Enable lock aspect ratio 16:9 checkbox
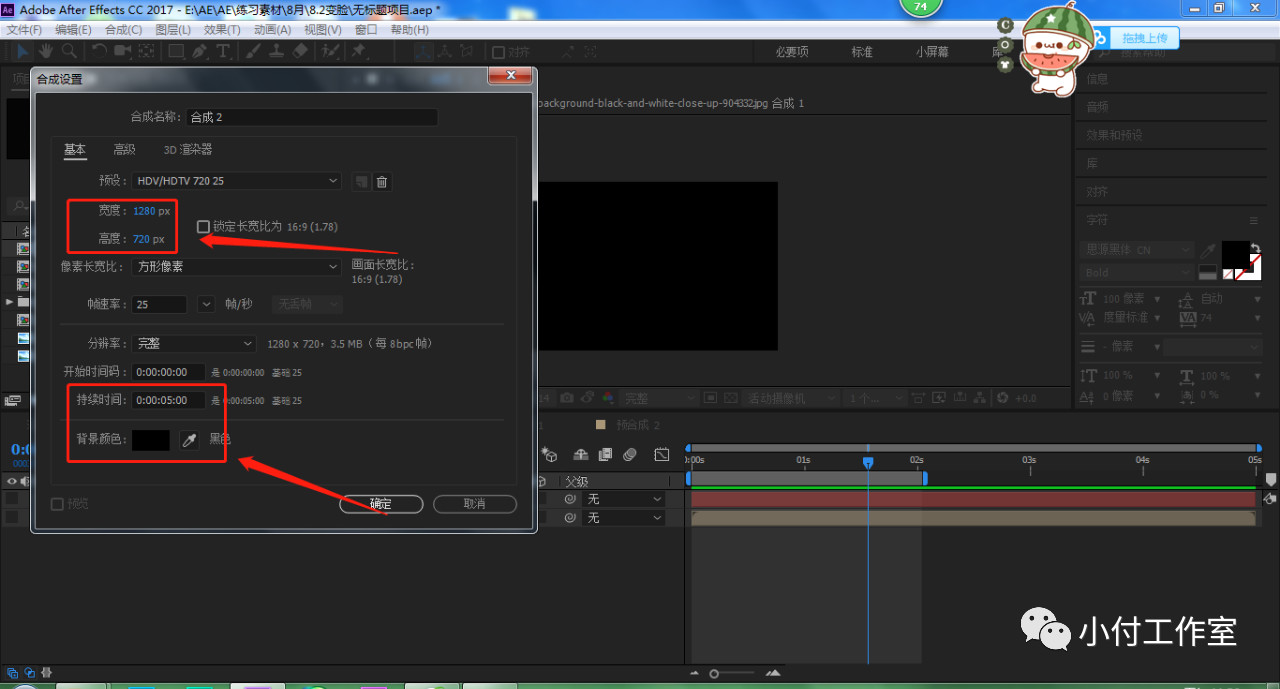This screenshot has width=1280, height=689. pyautogui.click(x=204, y=227)
